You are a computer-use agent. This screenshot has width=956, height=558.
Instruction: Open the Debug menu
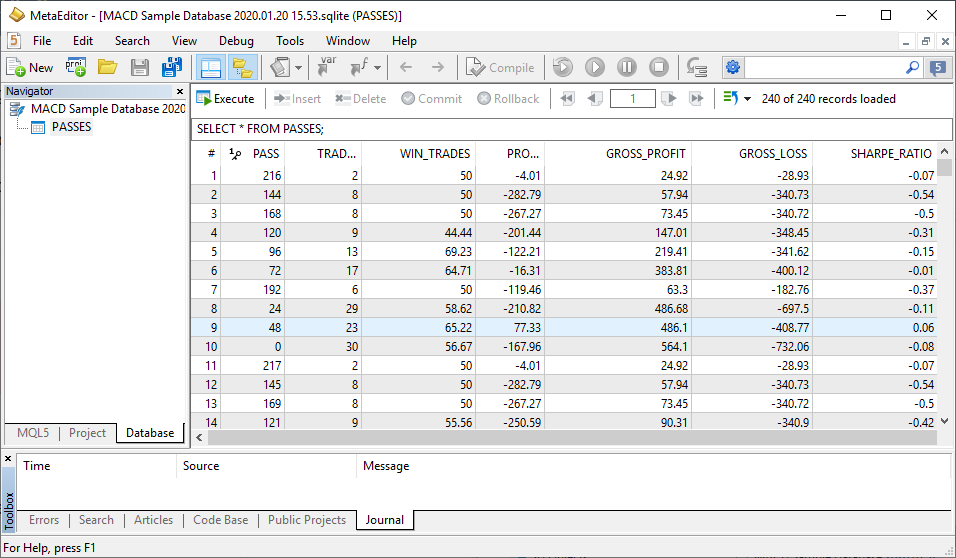[x=237, y=41]
